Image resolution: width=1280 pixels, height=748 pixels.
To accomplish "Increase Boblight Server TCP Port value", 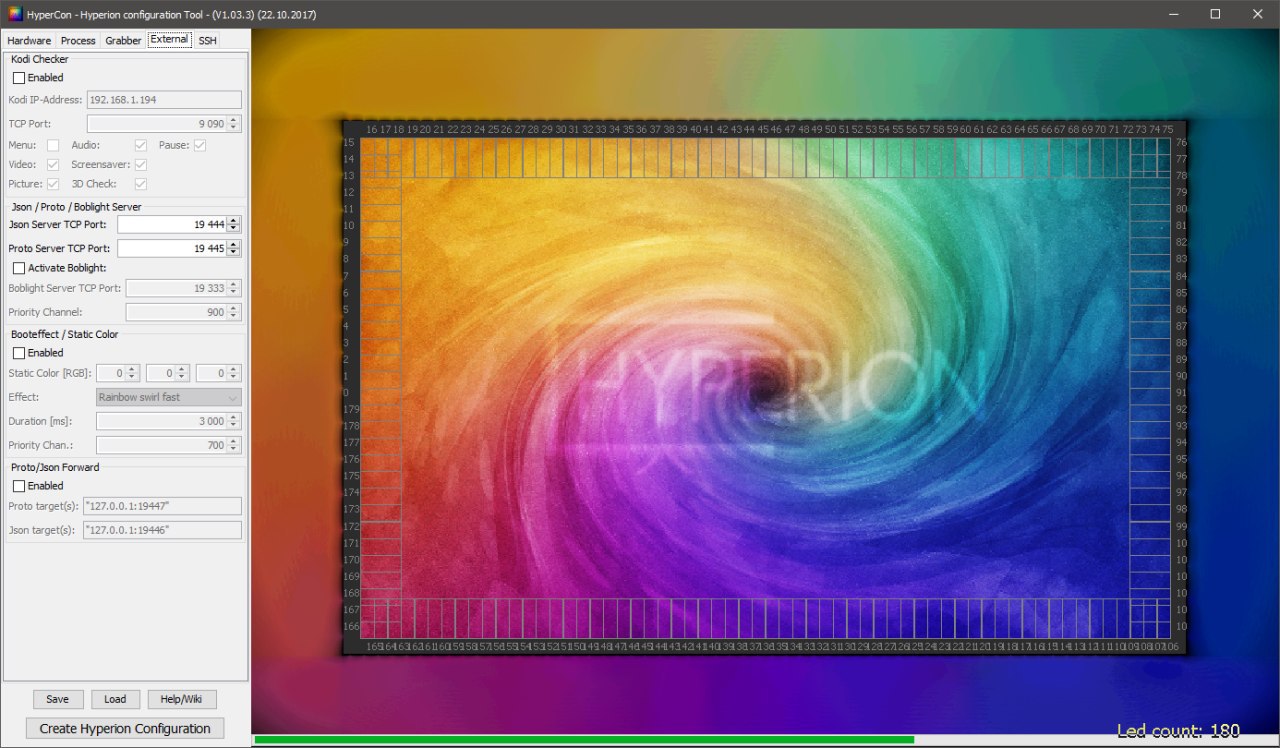I will click(234, 284).
